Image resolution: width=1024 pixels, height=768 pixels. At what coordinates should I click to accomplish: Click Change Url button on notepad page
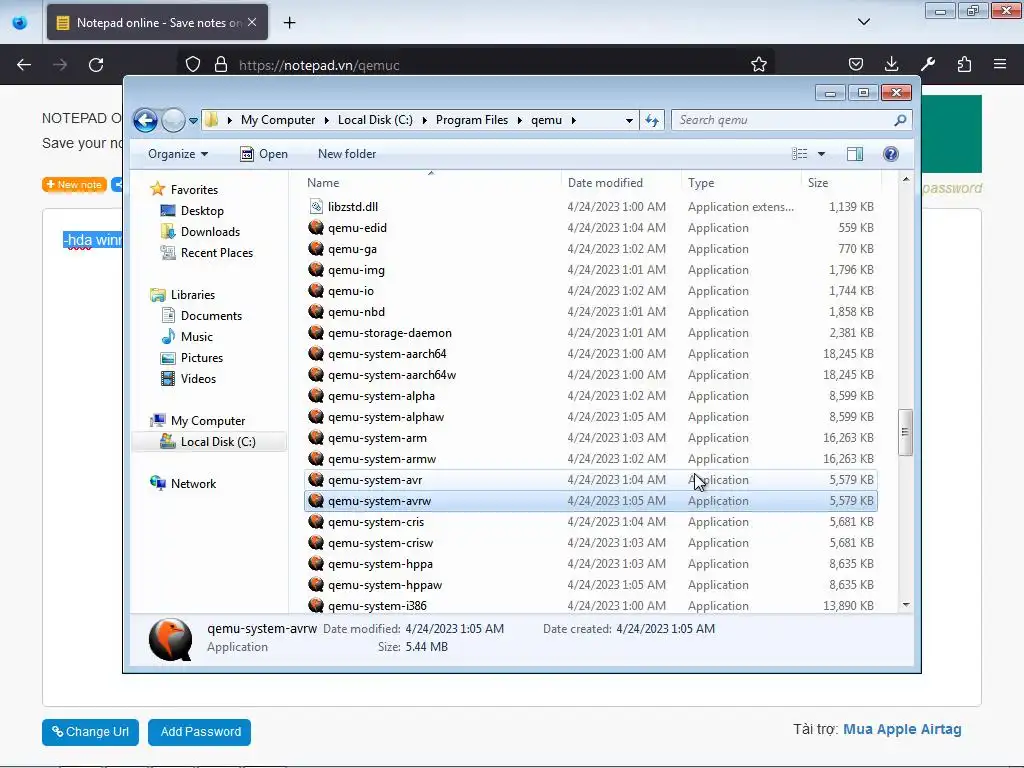(x=90, y=732)
